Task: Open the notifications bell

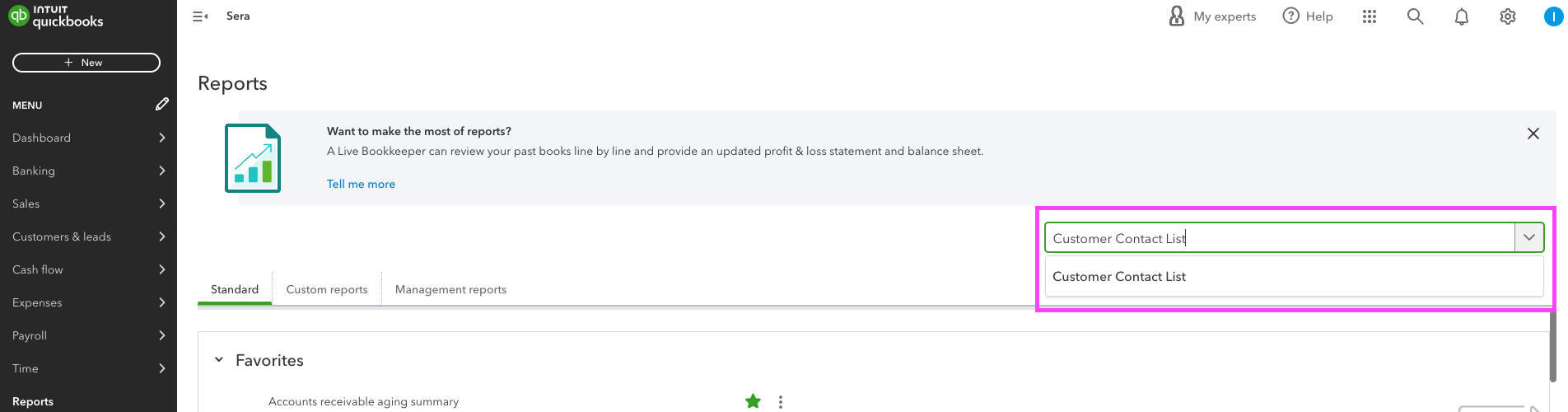Action: (1462, 16)
